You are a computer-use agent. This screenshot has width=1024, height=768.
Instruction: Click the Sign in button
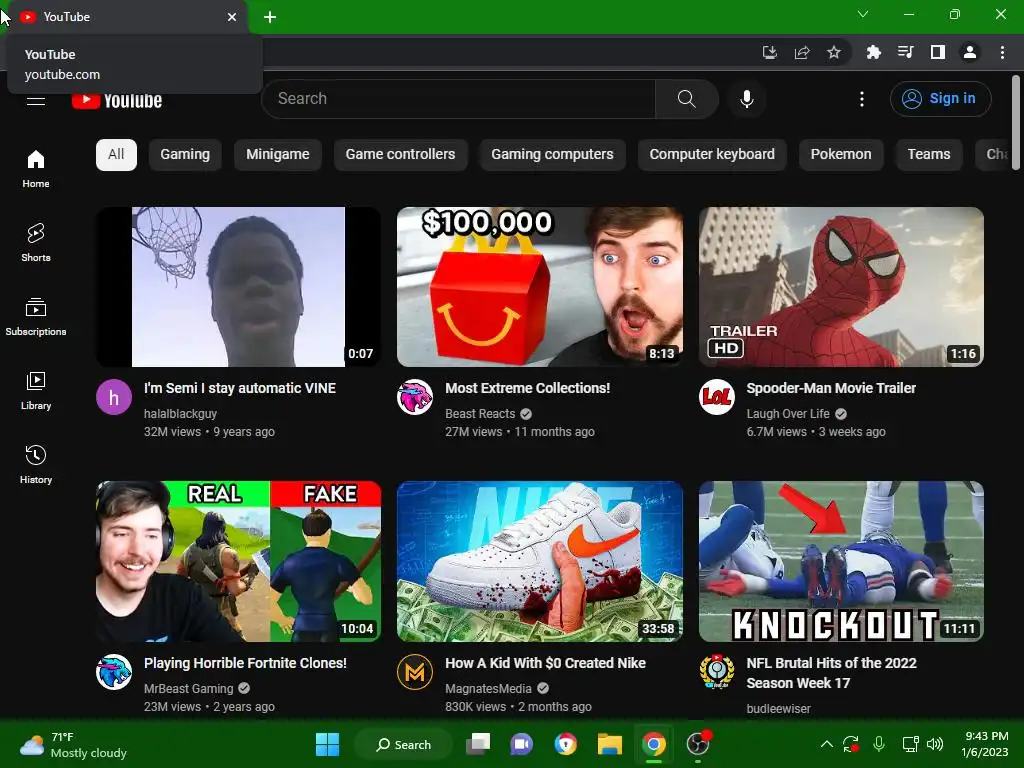coord(940,99)
